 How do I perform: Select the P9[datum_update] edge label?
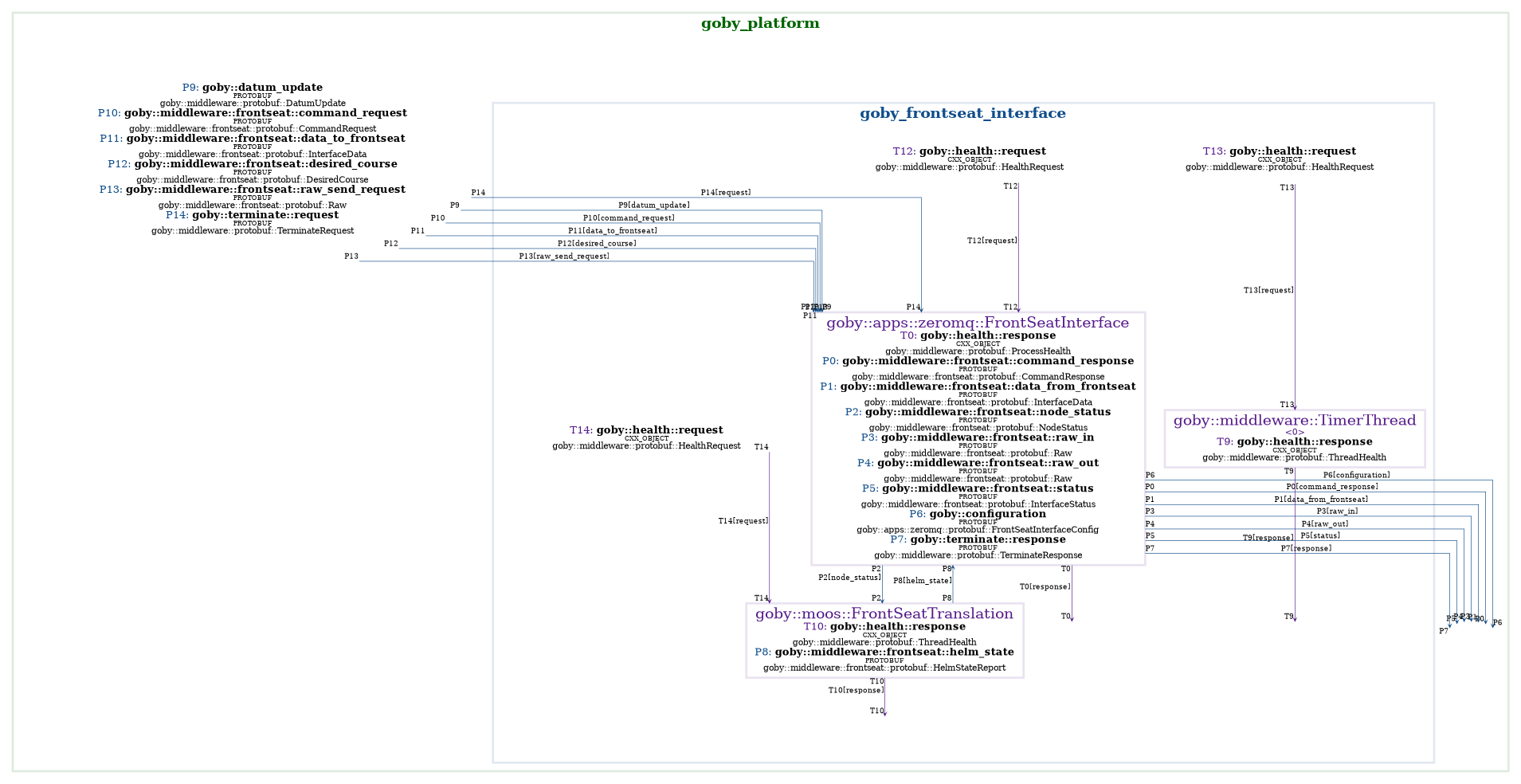653,206
